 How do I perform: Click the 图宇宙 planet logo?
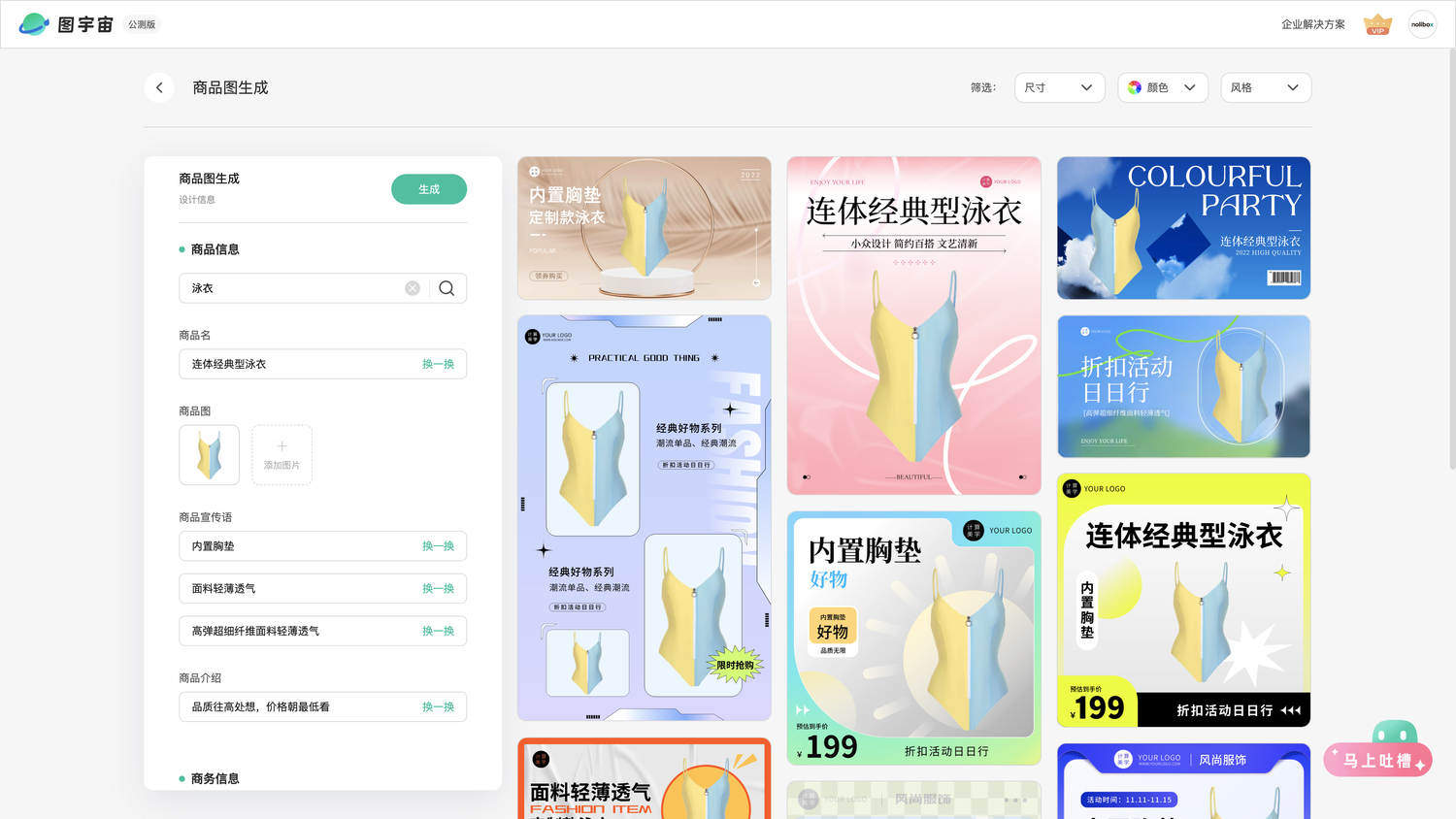tap(34, 24)
